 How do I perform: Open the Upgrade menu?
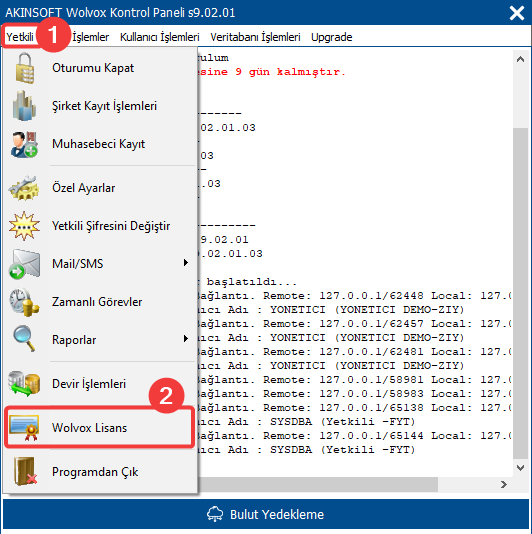[x=331, y=37]
